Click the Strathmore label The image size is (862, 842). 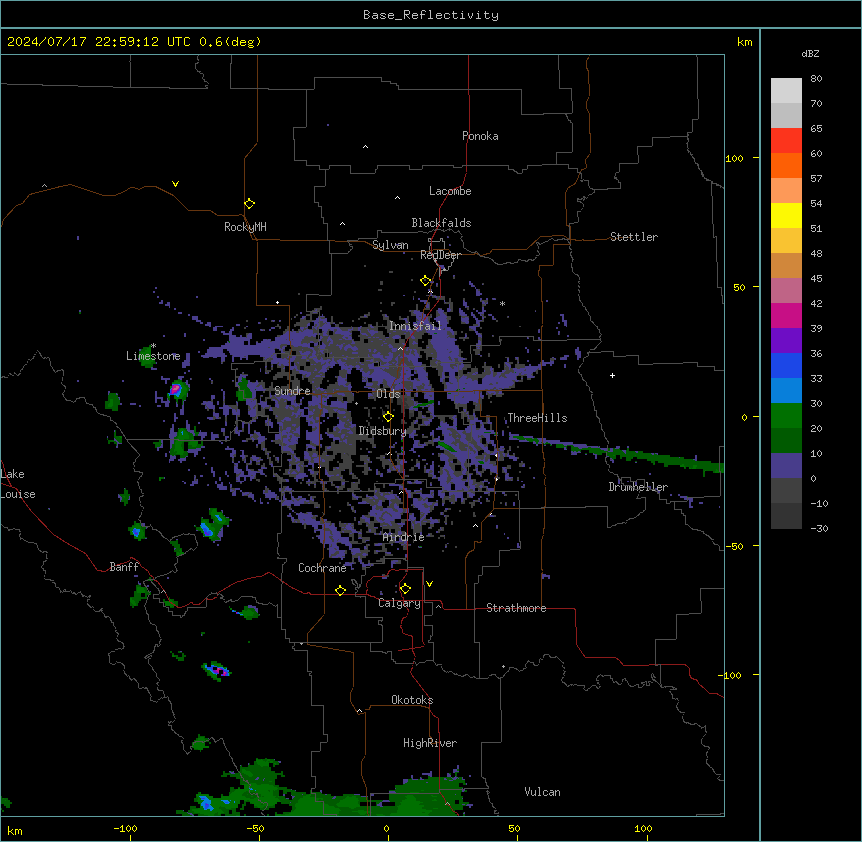pos(516,608)
